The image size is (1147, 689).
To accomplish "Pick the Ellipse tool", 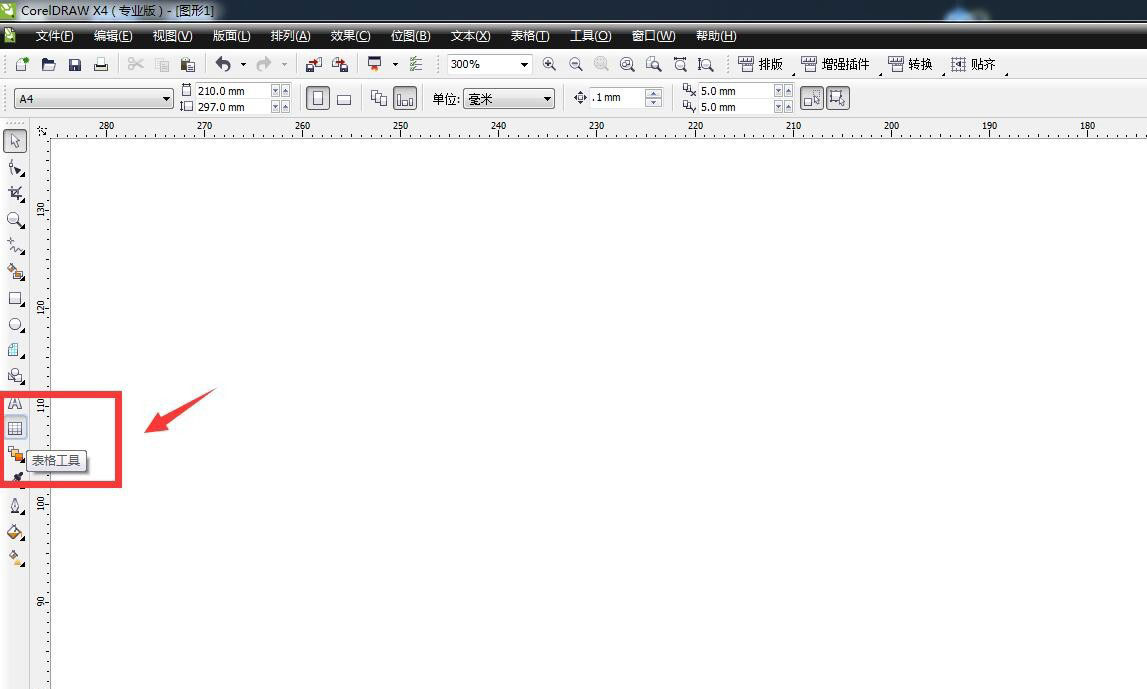I will point(15,324).
